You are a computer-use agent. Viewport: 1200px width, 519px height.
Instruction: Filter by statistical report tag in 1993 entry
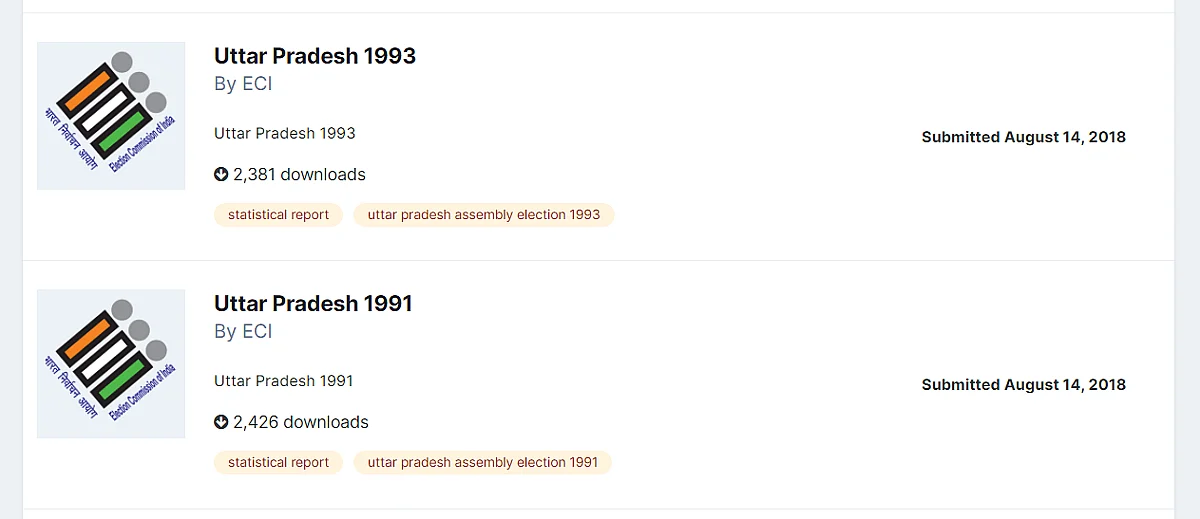(x=278, y=214)
